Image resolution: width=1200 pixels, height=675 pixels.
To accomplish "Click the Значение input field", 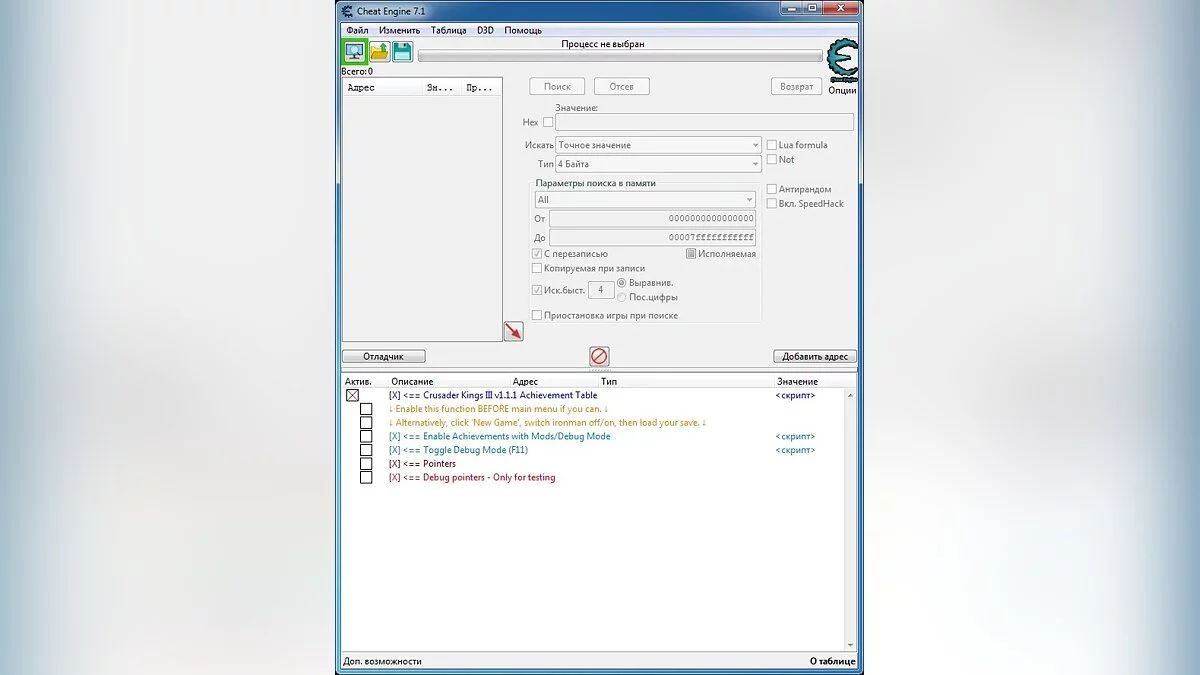I will 704,122.
